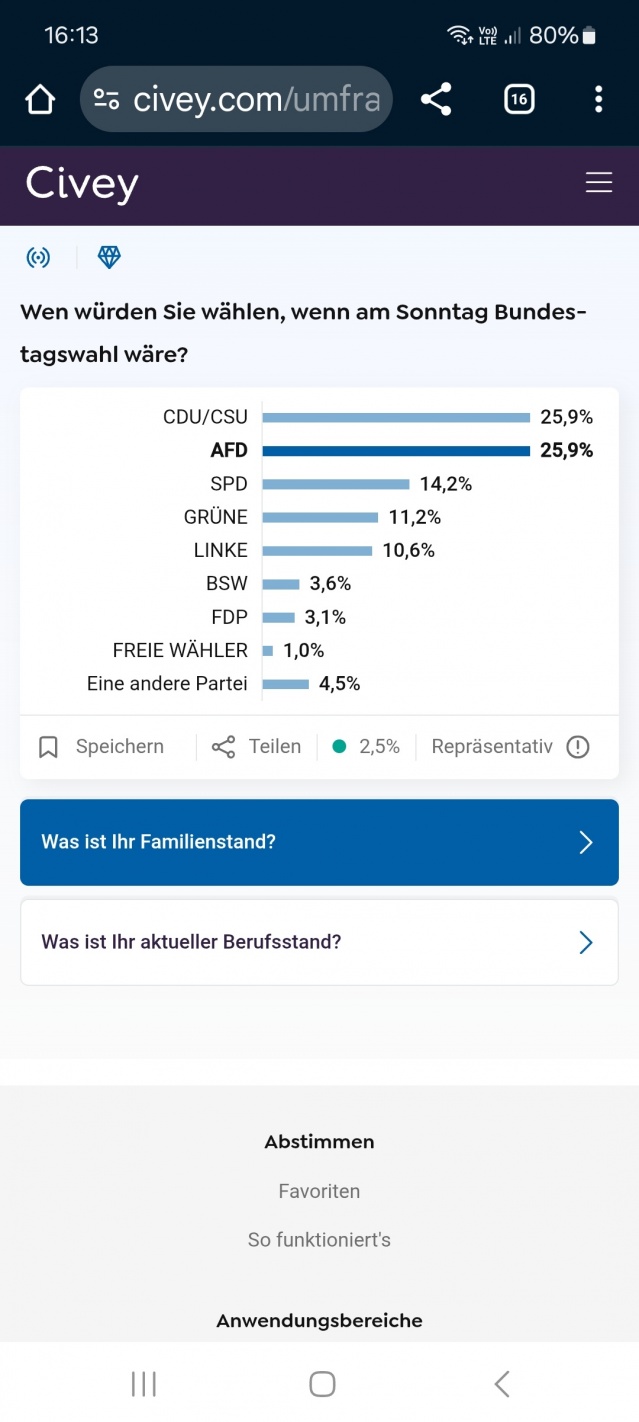Open Favoriten footer link
The height and width of the screenshot is (1422, 639).
tap(319, 1191)
